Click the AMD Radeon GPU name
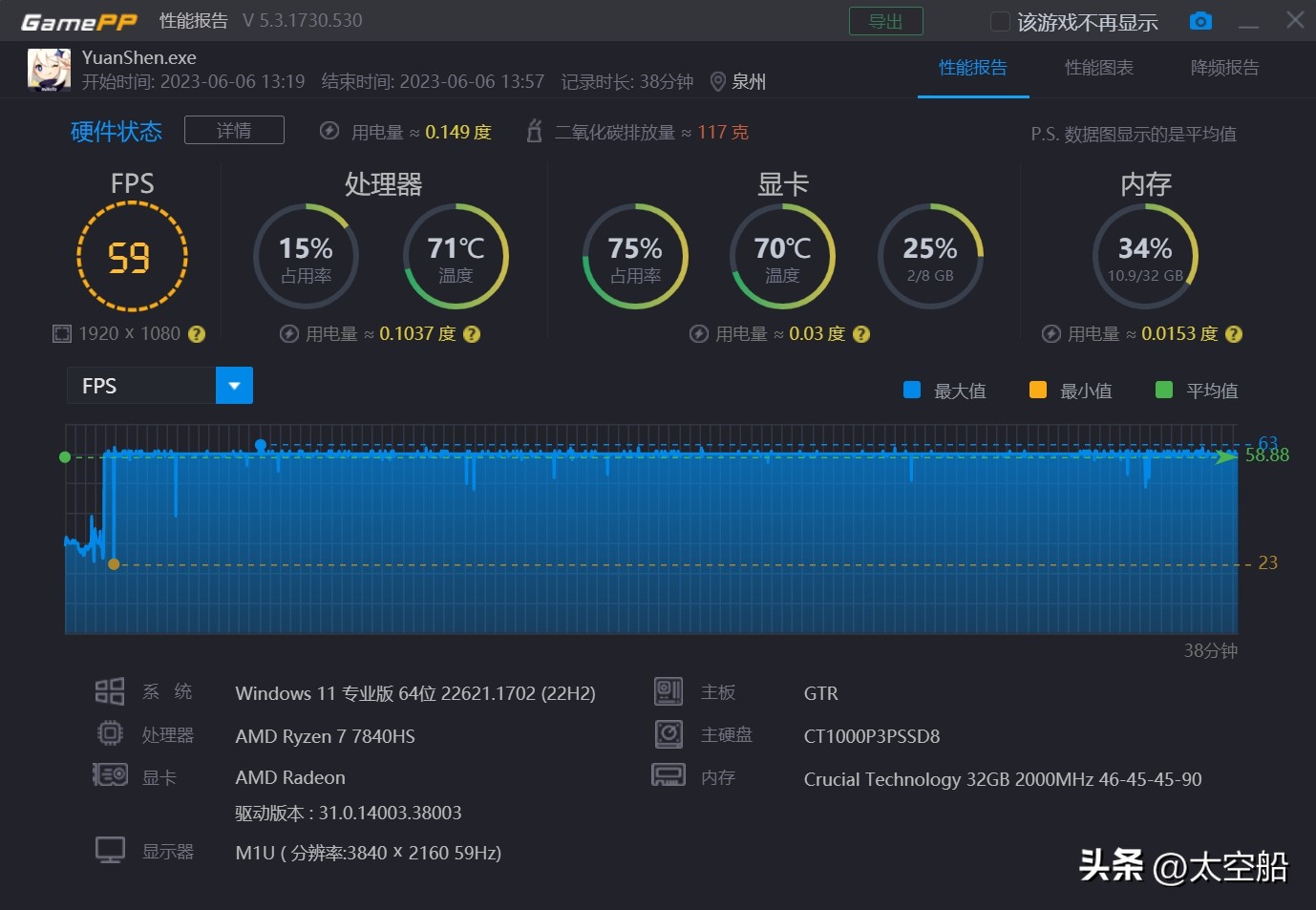The image size is (1316, 910). [x=290, y=777]
